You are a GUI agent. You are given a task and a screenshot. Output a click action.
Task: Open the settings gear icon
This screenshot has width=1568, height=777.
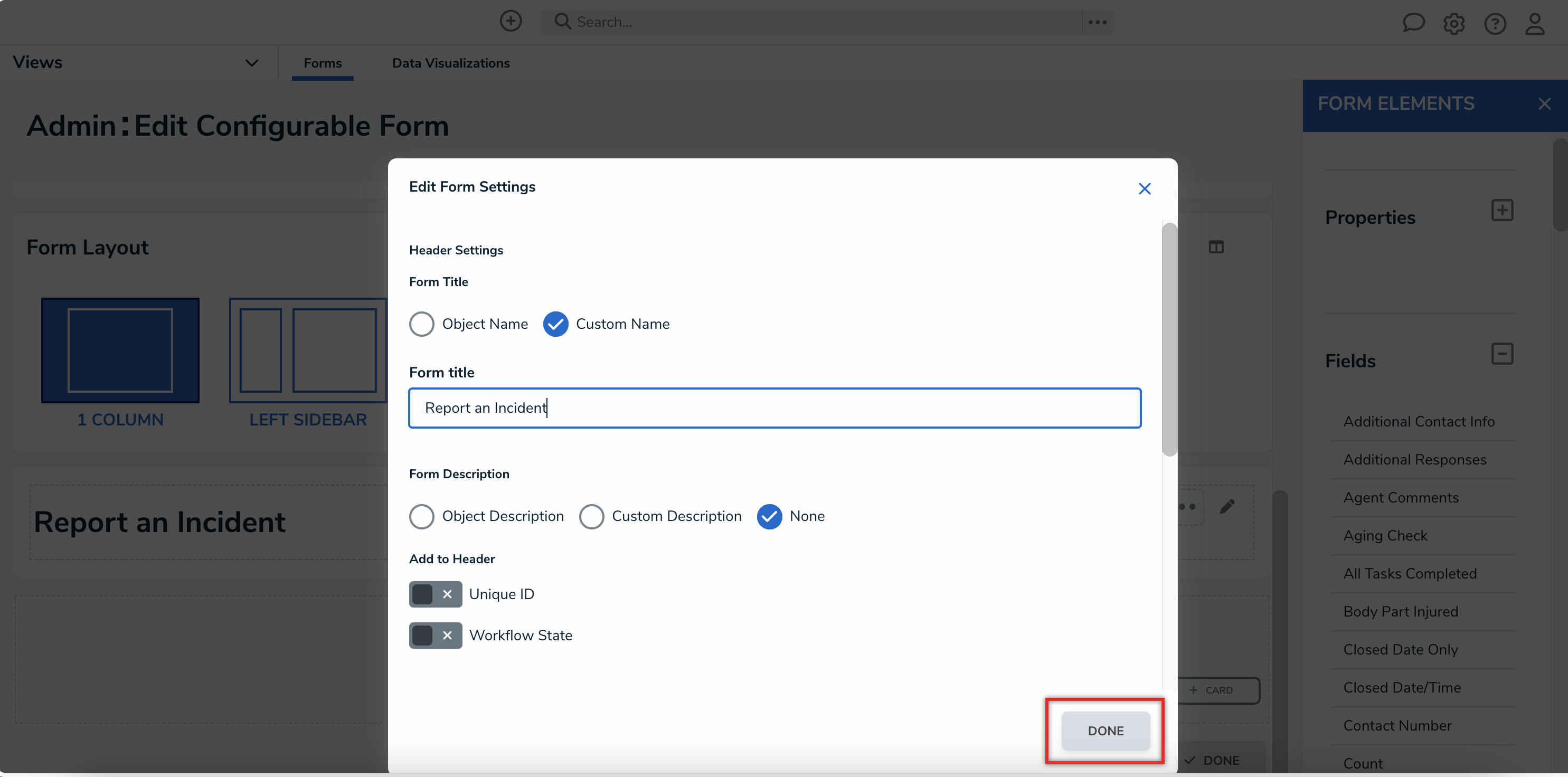pyautogui.click(x=1453, y=24)
